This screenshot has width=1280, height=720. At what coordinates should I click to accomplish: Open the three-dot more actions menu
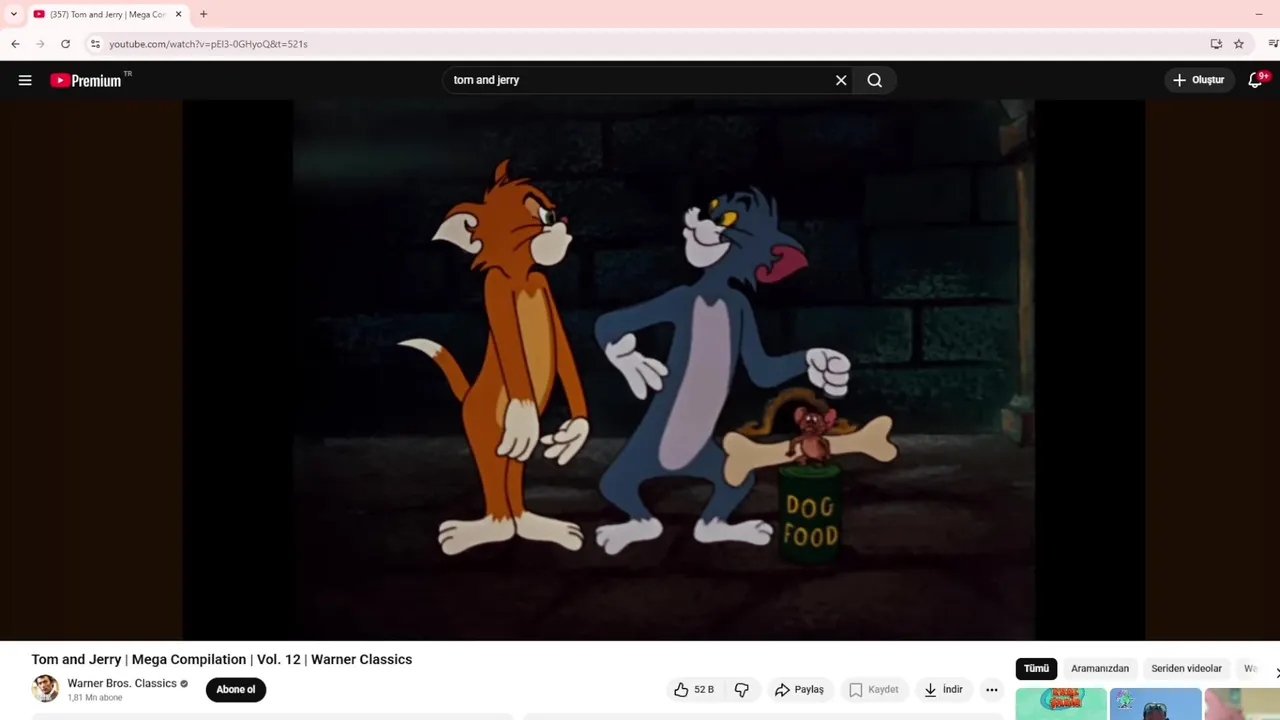(x=992, y=689)
